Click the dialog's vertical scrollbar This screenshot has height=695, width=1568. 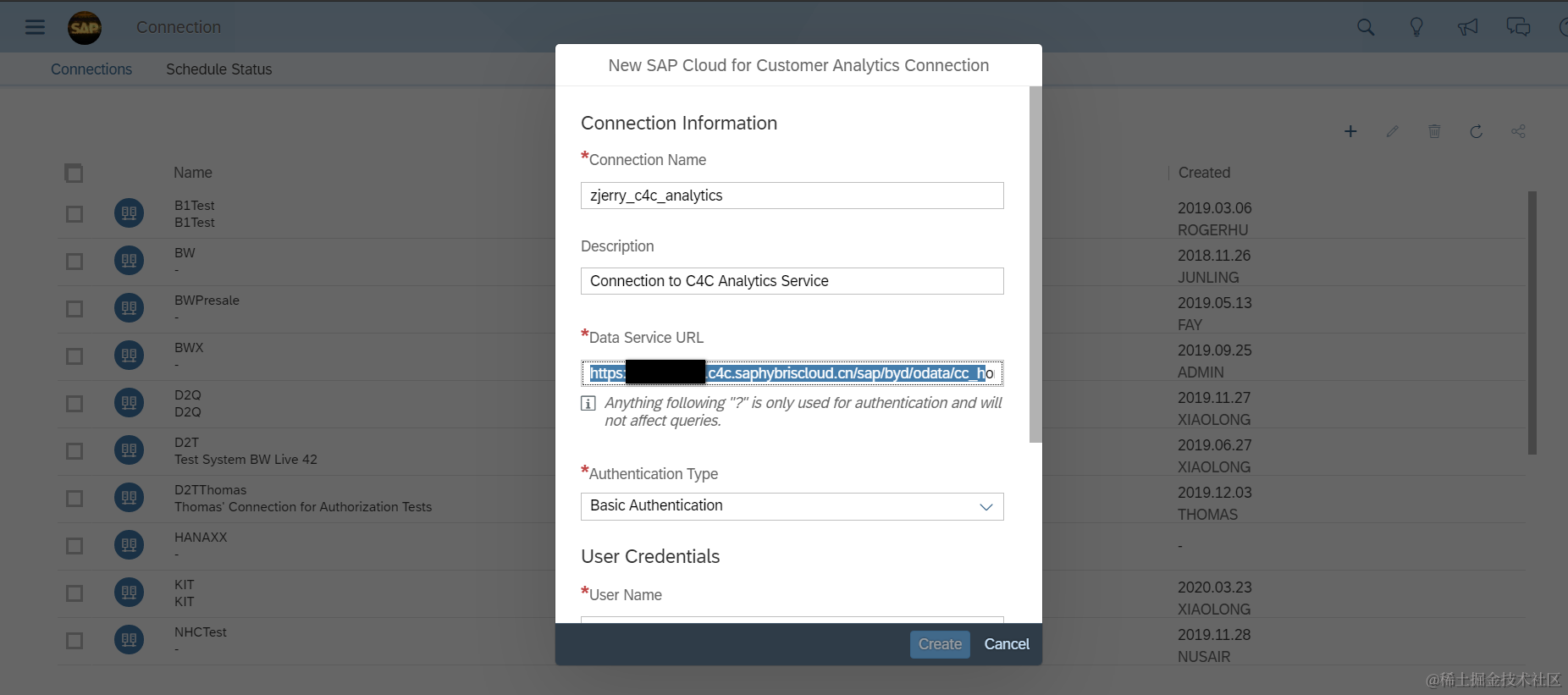[1035, 264]
